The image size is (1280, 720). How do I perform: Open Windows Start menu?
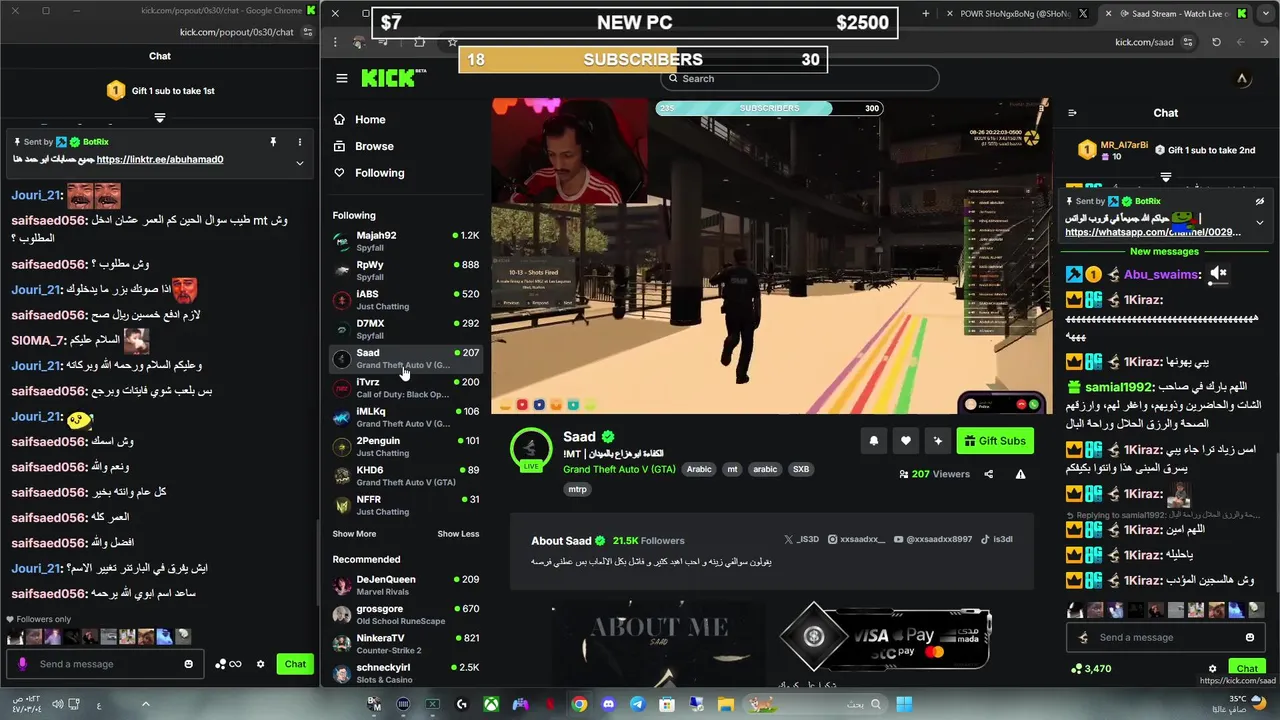click(x=903, y=704)
